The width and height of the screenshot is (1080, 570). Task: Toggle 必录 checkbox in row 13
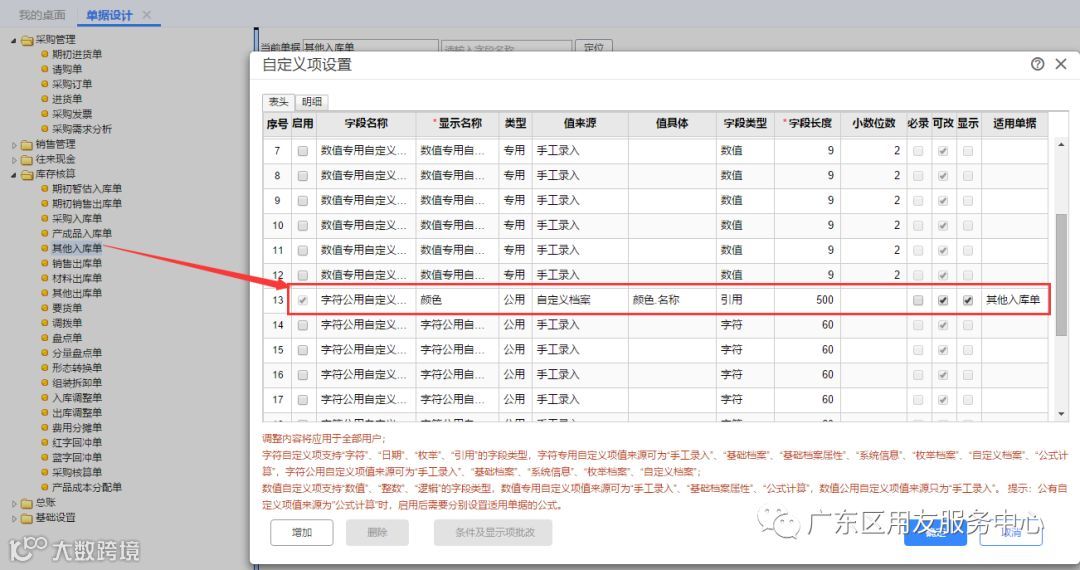(x=917, y=300)
